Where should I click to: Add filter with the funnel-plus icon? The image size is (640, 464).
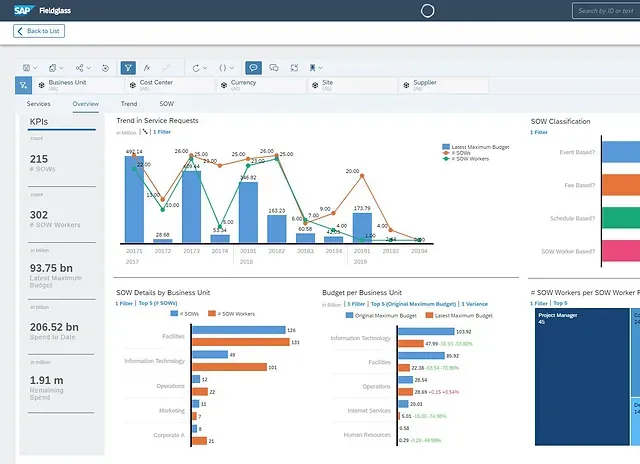click(x=23, y=85)
